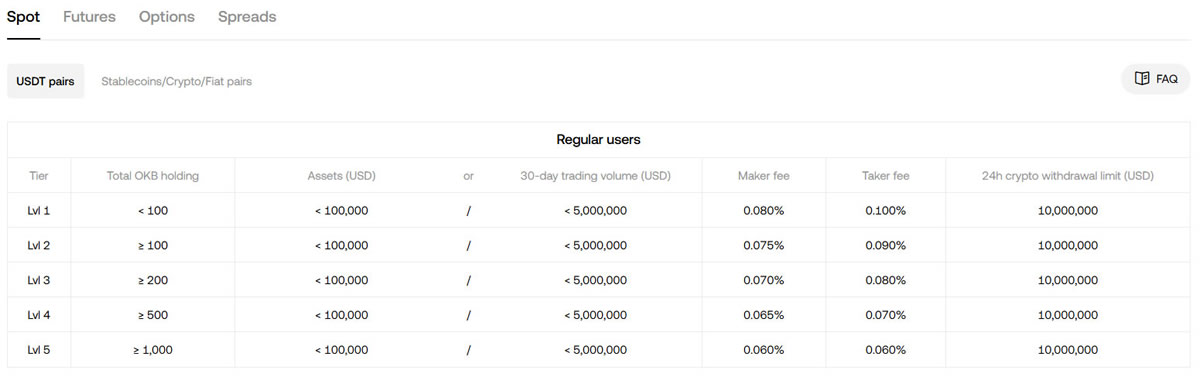Click the 0.075% maker fee value
The height and width of the screenshot is (381, 1200).
click(x=763, y=245)
